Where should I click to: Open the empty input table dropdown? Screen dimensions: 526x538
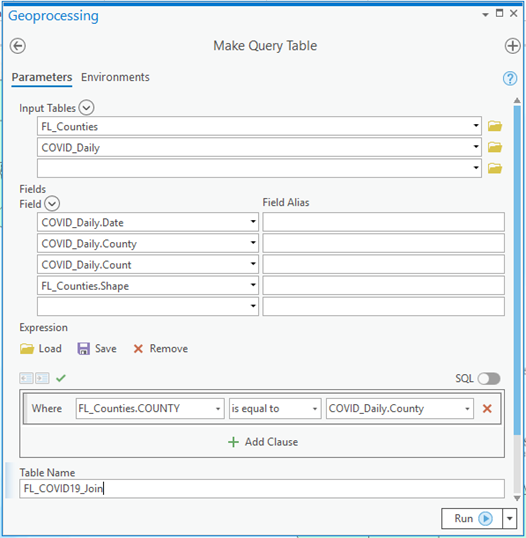(x=476, y=168)
